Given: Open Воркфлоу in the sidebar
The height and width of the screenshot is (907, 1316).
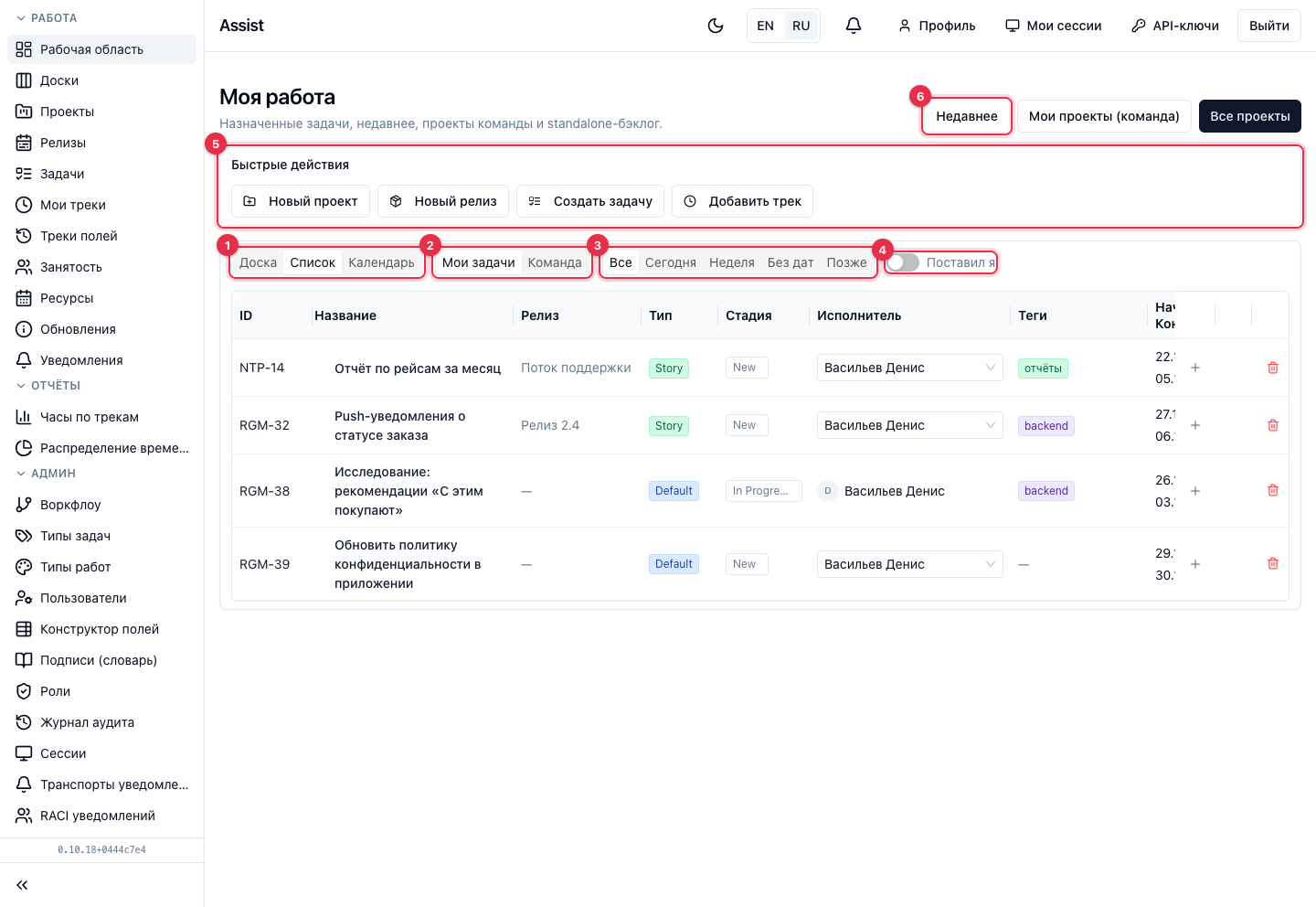Looking at the screenshot, I should point(101,505).
